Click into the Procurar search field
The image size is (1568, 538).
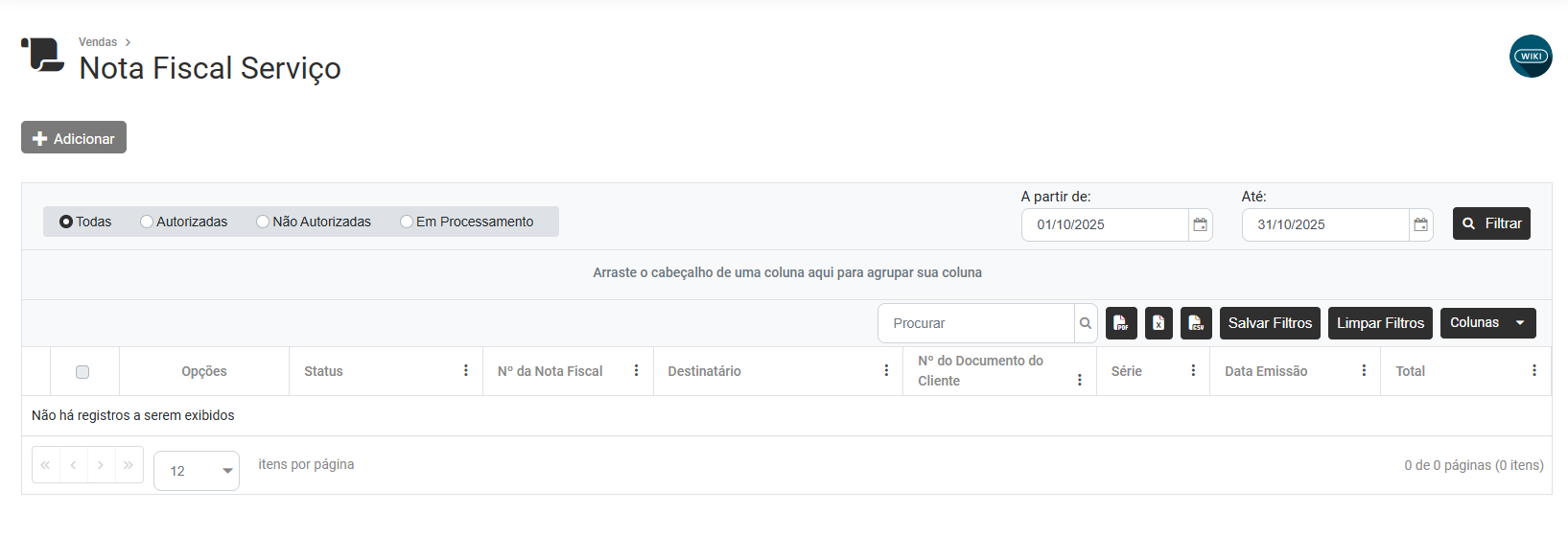975,323
